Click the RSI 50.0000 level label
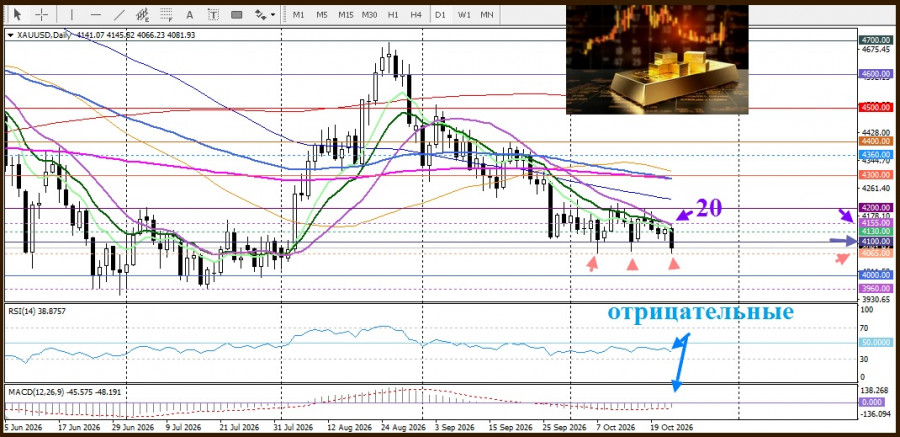This screenshot has height=437, width=900. (875, 342)
